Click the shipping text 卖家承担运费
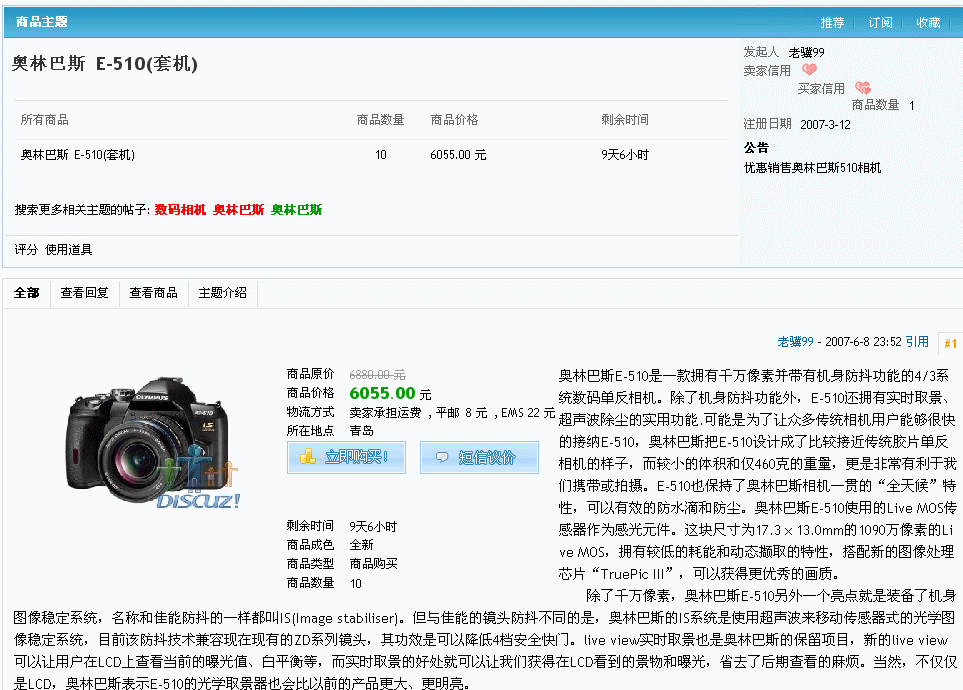This screenshot has width=963, height=690. (385, 413)
